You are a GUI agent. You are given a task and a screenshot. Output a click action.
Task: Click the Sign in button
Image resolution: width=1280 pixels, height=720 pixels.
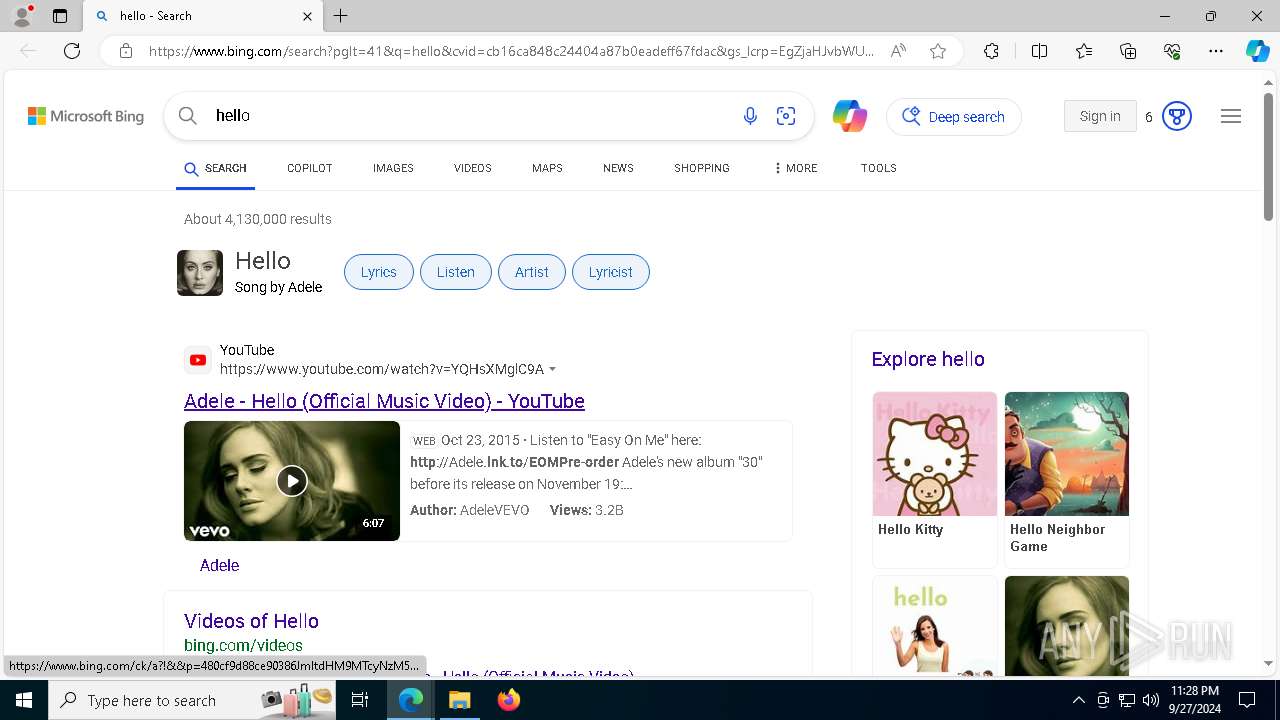click(1100, 116)
